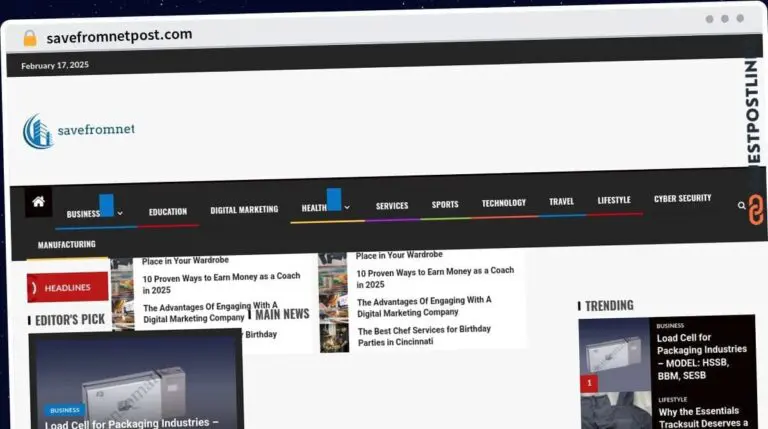Click the savefromnet building logo
768x429 pixels.
38,131
